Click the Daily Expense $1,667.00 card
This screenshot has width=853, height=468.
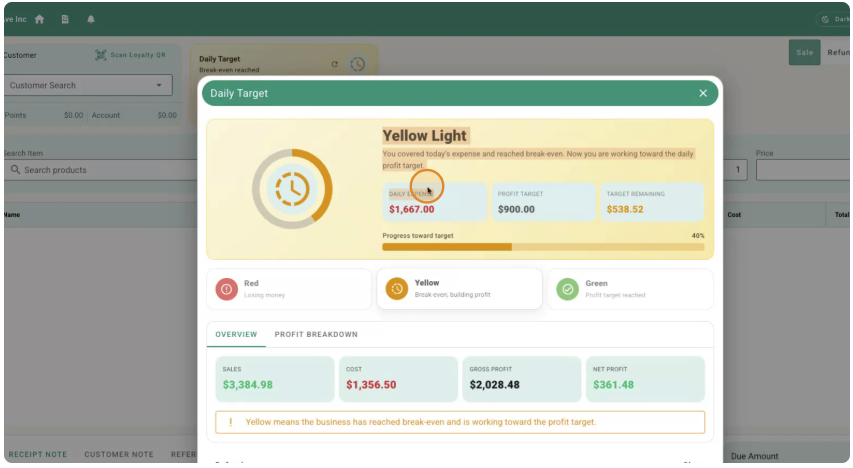434,202
